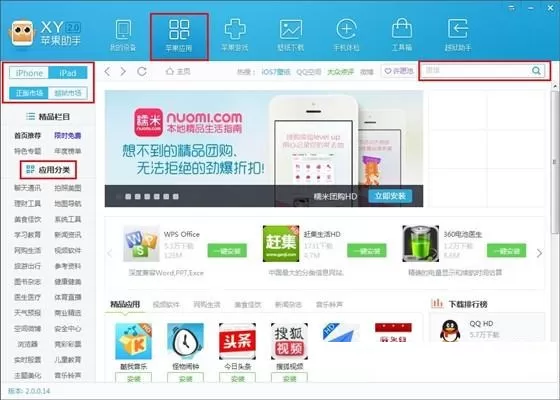Open the WPS Office app icon
560x400 pixels.
click(x=141, y=244)
